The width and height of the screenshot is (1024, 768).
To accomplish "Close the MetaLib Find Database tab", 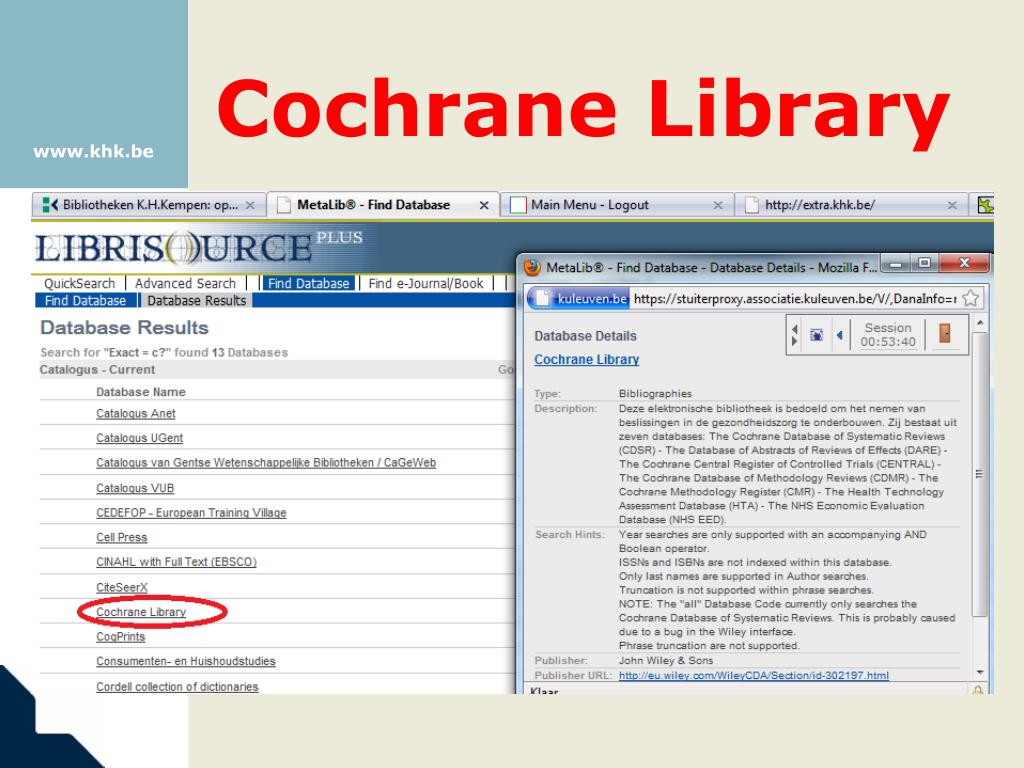I will [484, 205].
